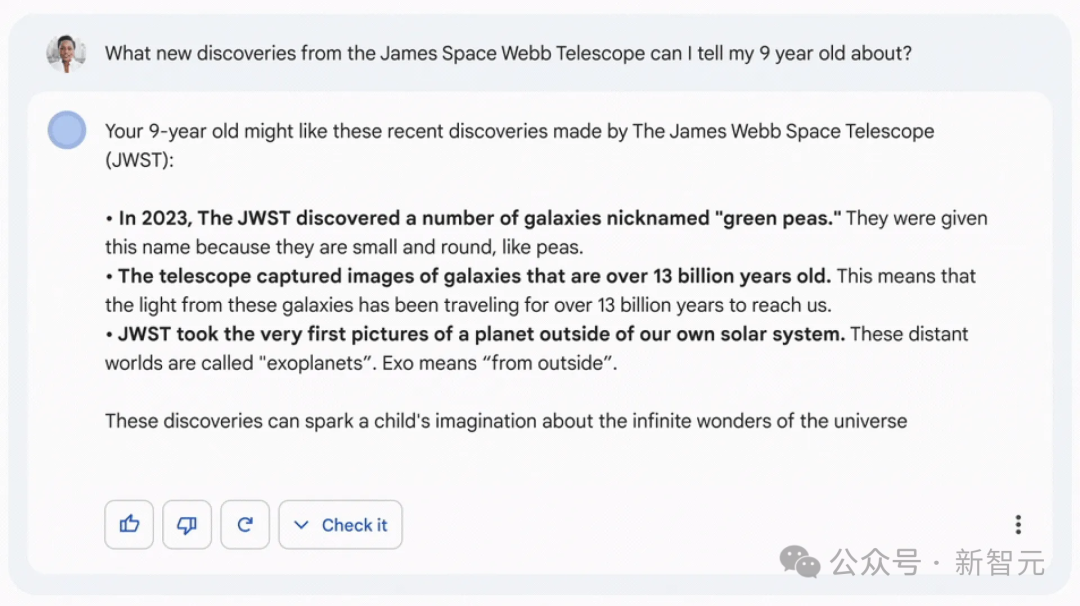Click the bold first pictures of a planet sentence
Viewport: 1080px width, 606px height.
coord(480,334)
